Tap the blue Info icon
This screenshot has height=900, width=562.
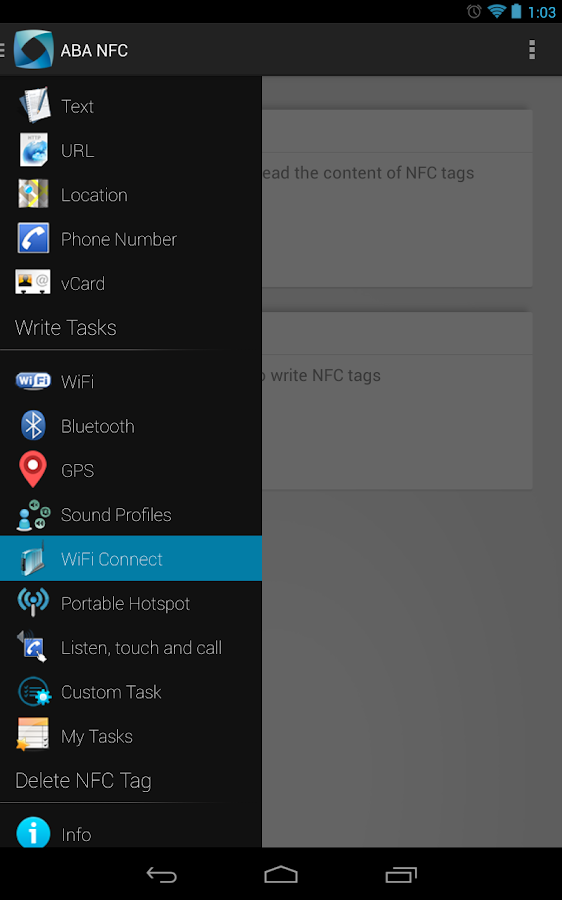(x=33, y=832)
